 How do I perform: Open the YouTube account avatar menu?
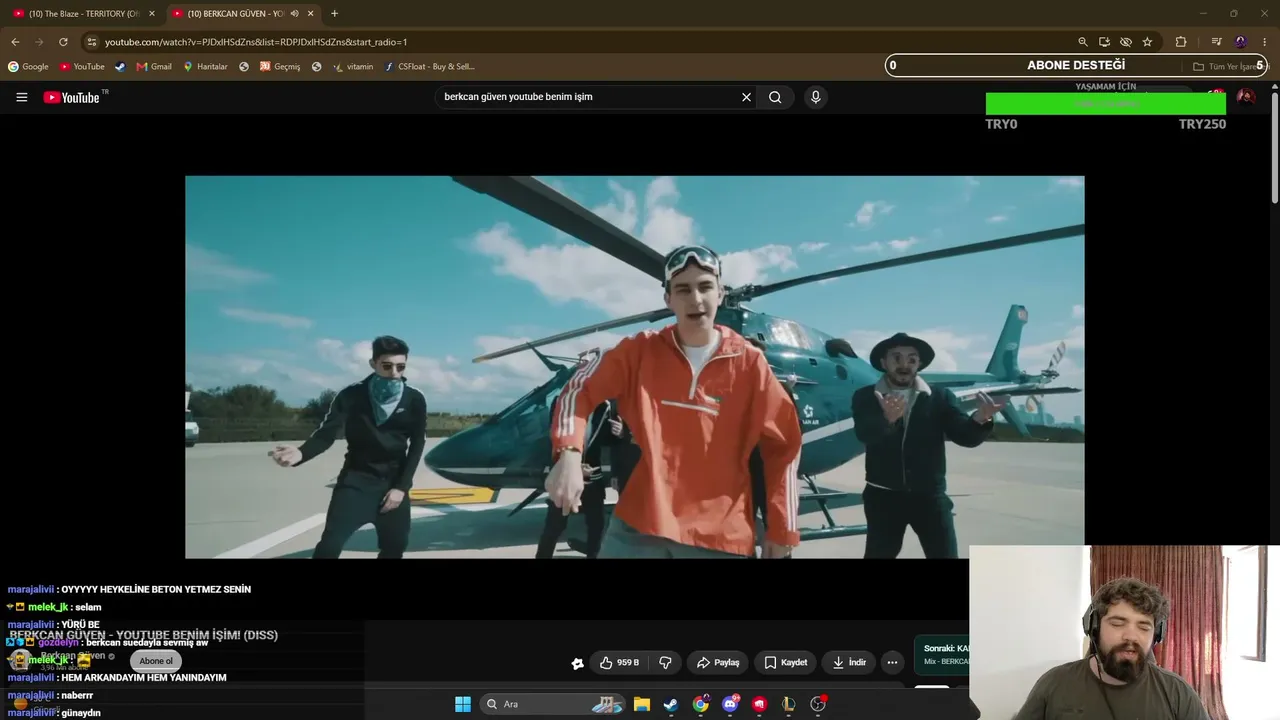point(1246,97)
